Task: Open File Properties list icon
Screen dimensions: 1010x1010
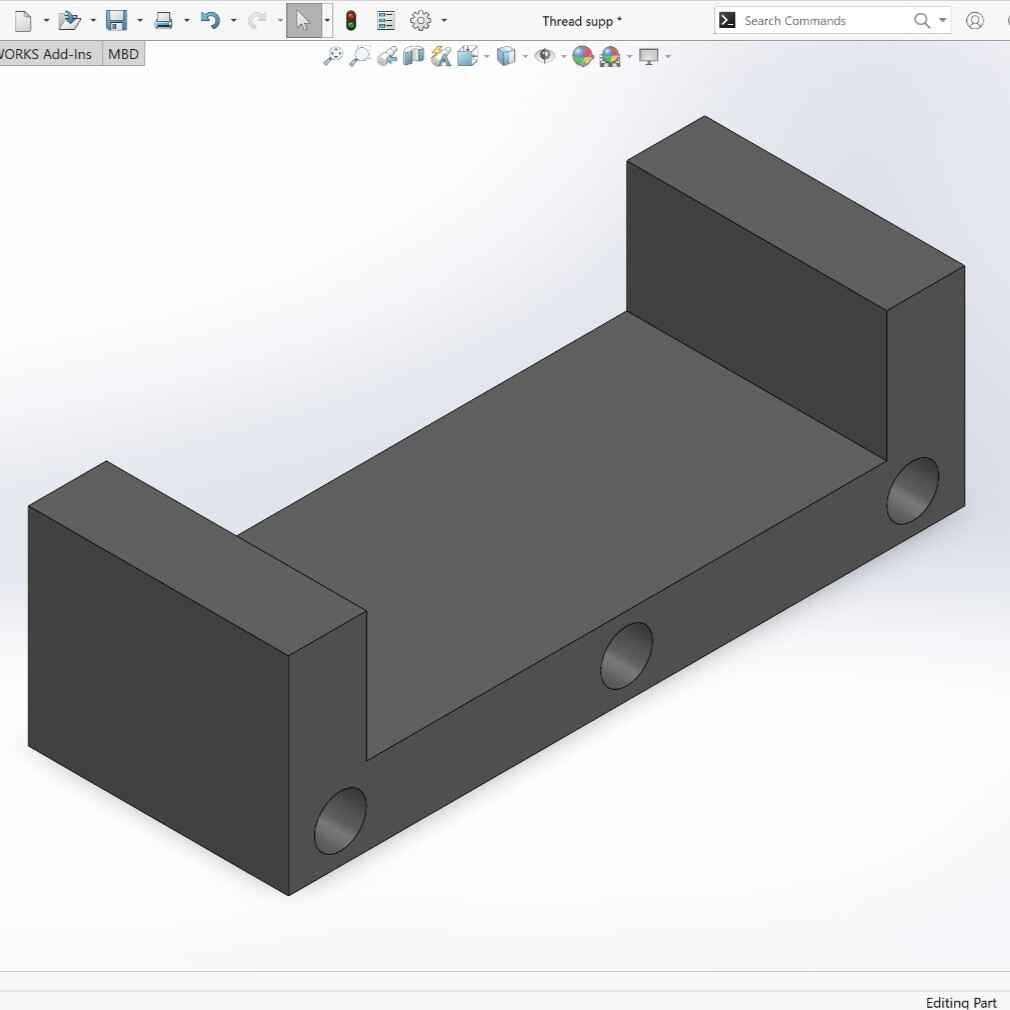Action: (386, 21)
